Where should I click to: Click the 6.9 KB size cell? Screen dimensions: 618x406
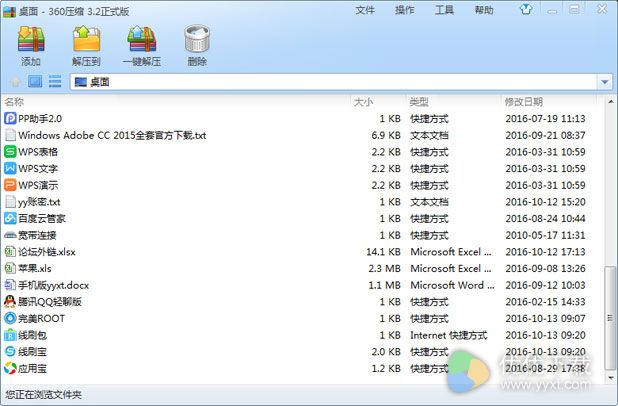[x=386, y=136]
